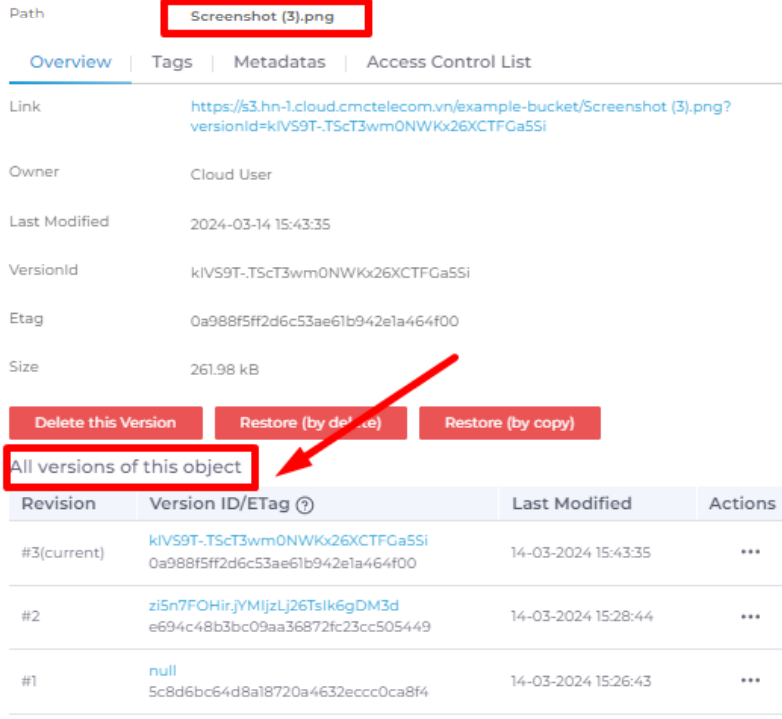Switch to the Overview tab
This screenshot has width=782, height=719.
[x=70, y=62]
